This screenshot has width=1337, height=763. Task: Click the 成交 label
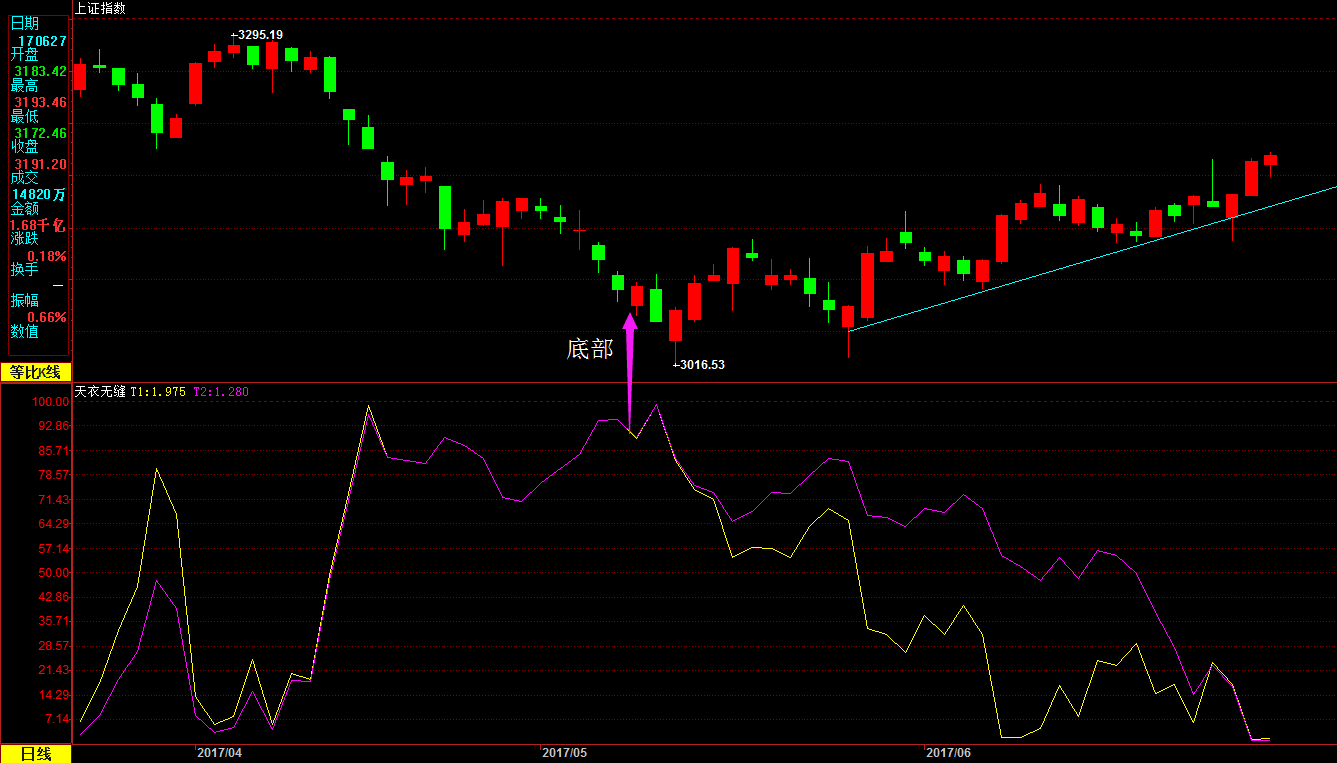tap(25, 178)
